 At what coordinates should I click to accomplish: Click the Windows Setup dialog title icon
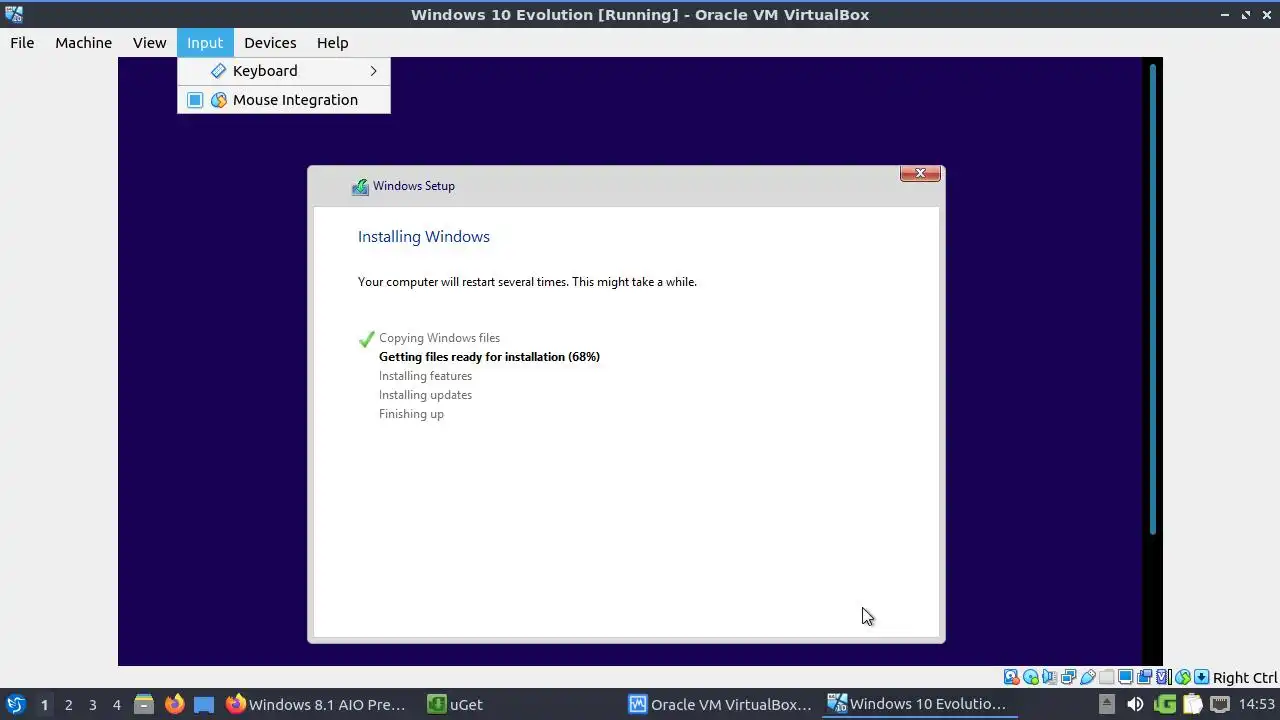click(x=360, y=187)
